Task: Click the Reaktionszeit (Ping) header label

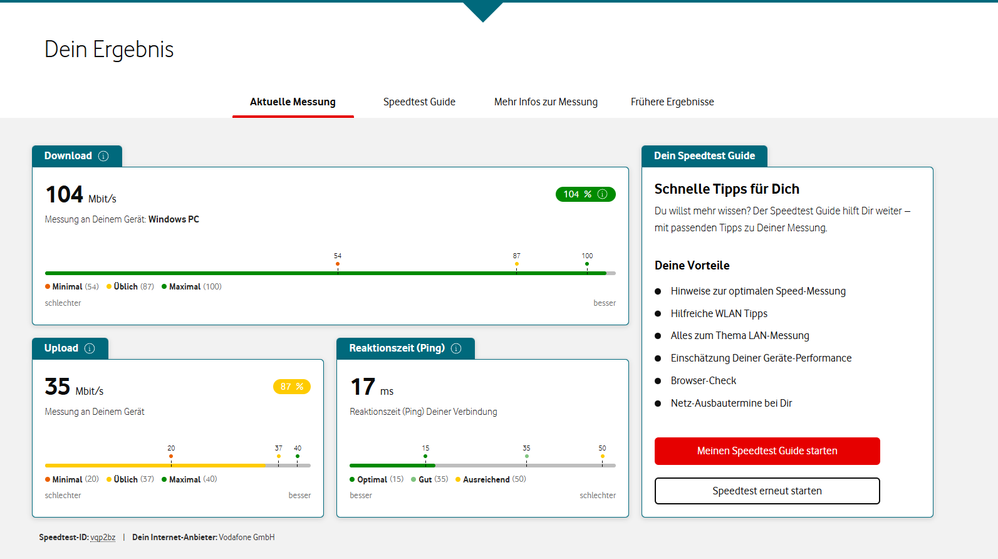Action: pyautogui.click(x=397, y=348)
